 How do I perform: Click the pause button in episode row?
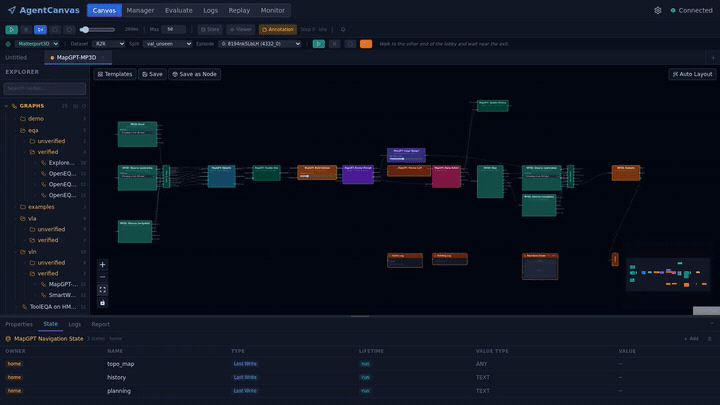point(335,44)
